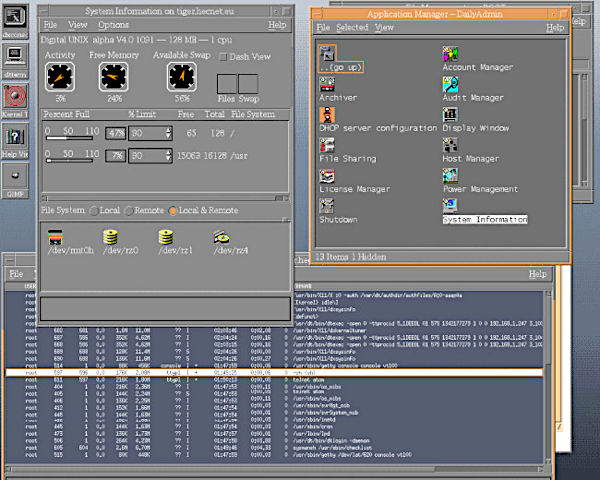Open the Account Manager icon
The width and height of the screenshot is (600, 480).
[x=450, y=54]
